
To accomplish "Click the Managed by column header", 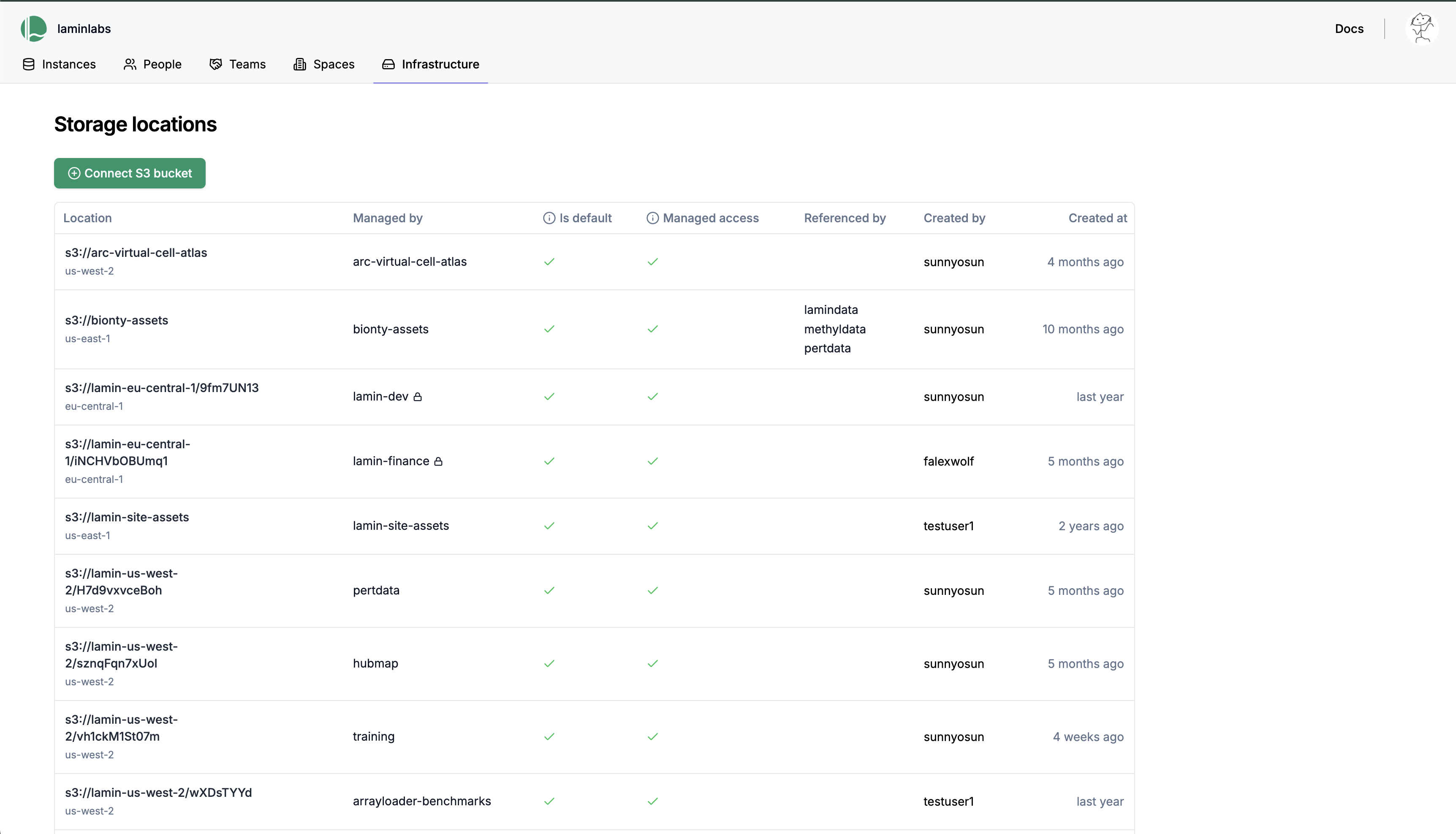I will click(388, 218).
